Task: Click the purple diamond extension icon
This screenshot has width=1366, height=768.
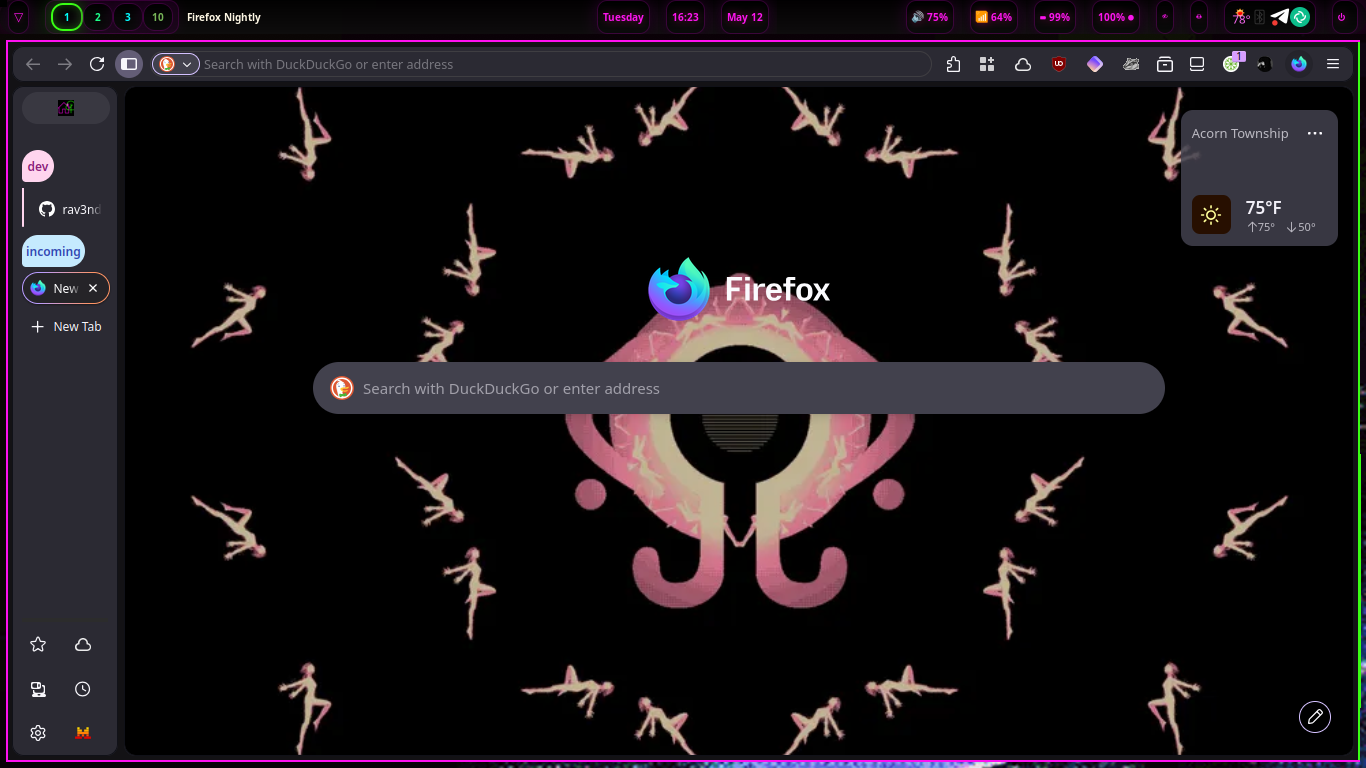Action: (x=1095, y=64)
